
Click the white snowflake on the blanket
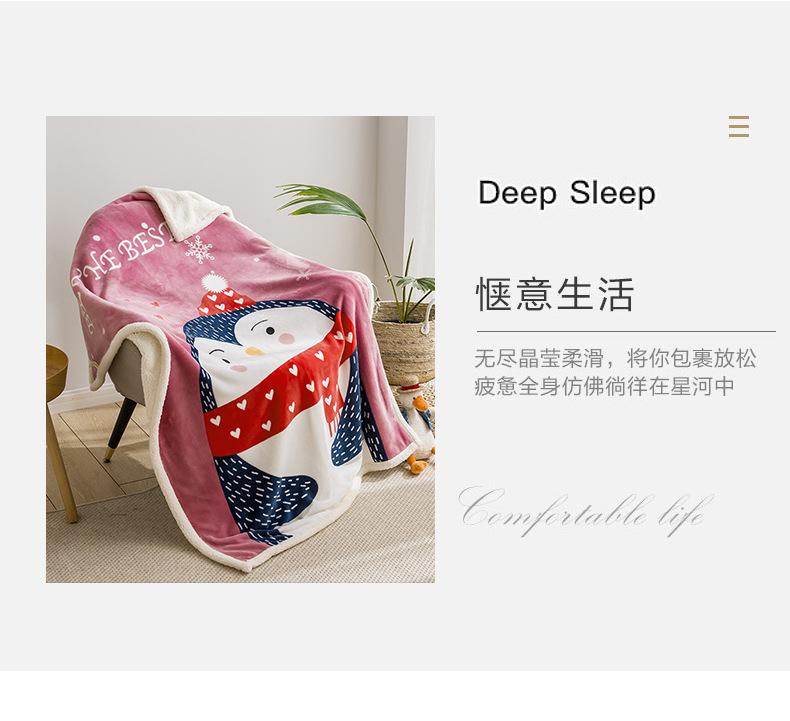pos(200,249)
